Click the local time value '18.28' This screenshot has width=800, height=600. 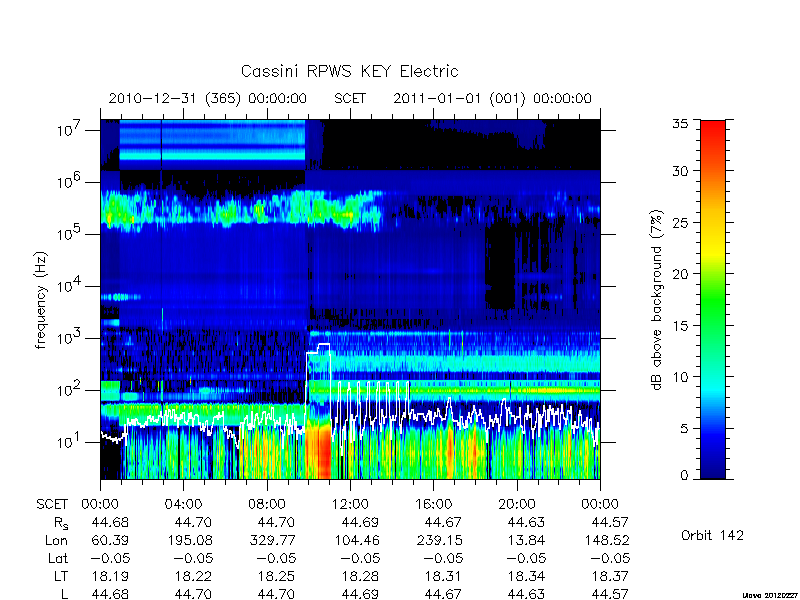pos(360,577)
